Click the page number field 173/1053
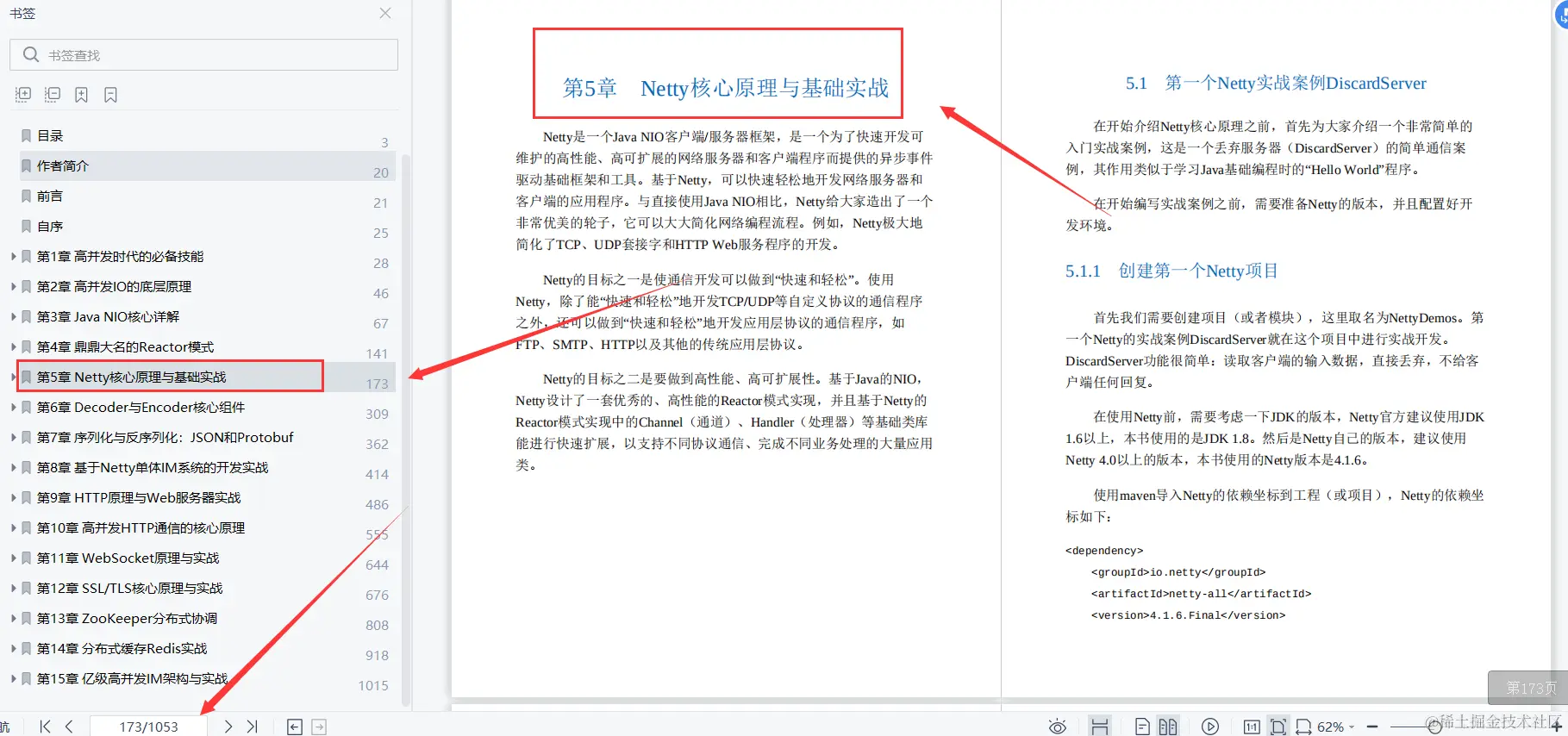The image size is (1568, 736). (148, 727)
